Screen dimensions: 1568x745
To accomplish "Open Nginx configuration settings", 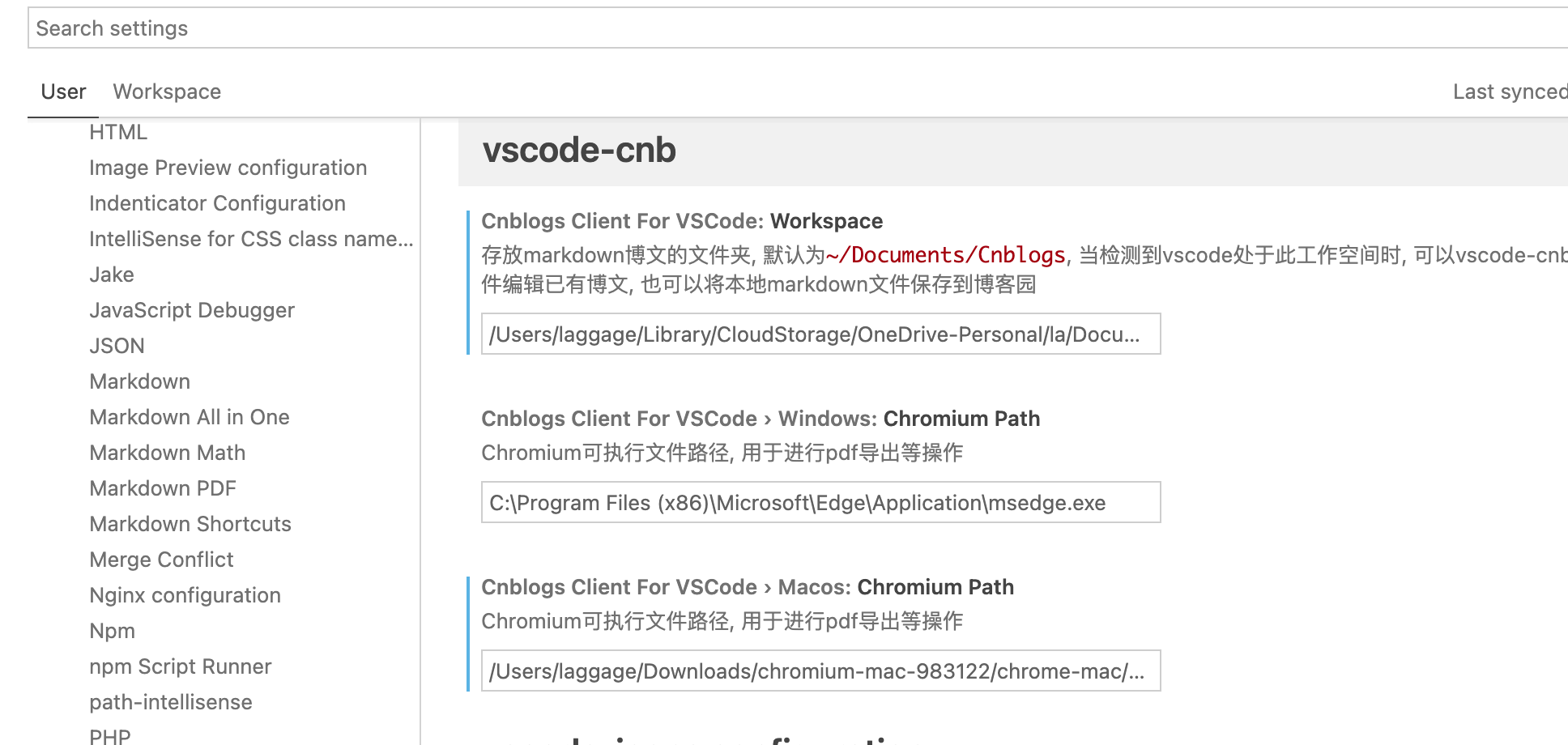I will [x=185, y=595].
